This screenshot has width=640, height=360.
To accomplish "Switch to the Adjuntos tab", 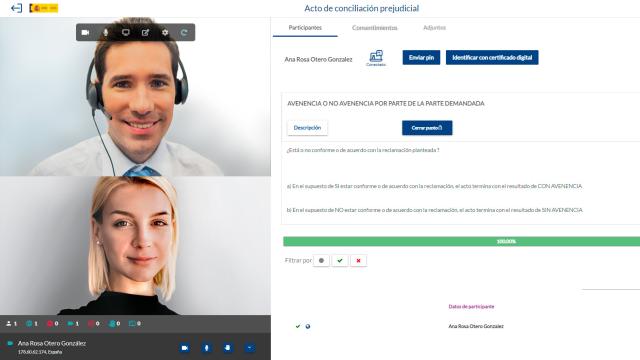I will 434,28.
